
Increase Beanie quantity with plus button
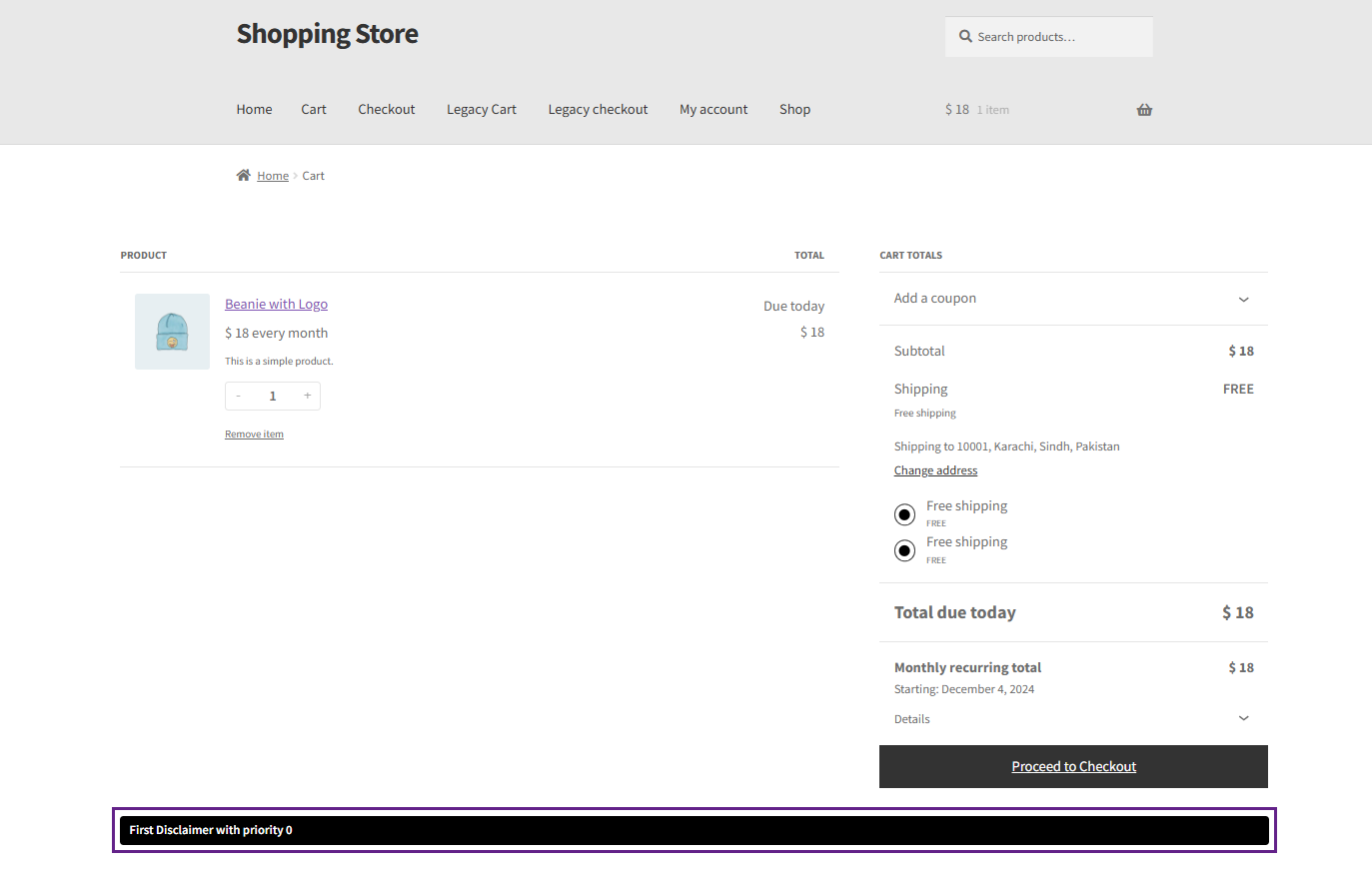pyautogui.click(x=308, y=397)
